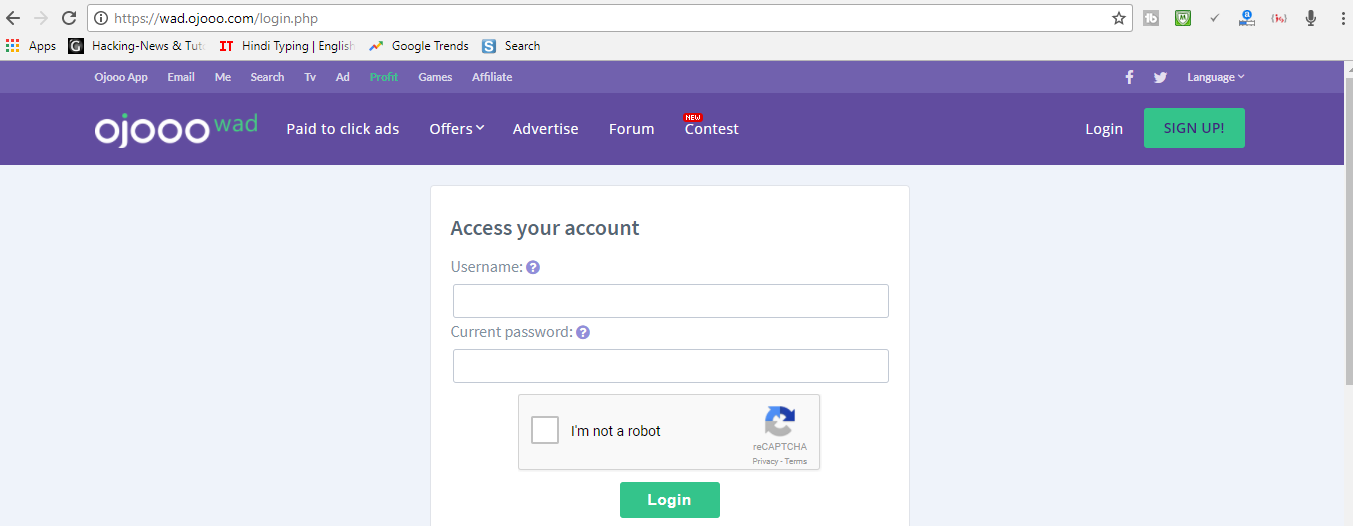The image size is (1353, 526).
Task: Open the Offers dropdown menu
Action: tap(457, 129)
